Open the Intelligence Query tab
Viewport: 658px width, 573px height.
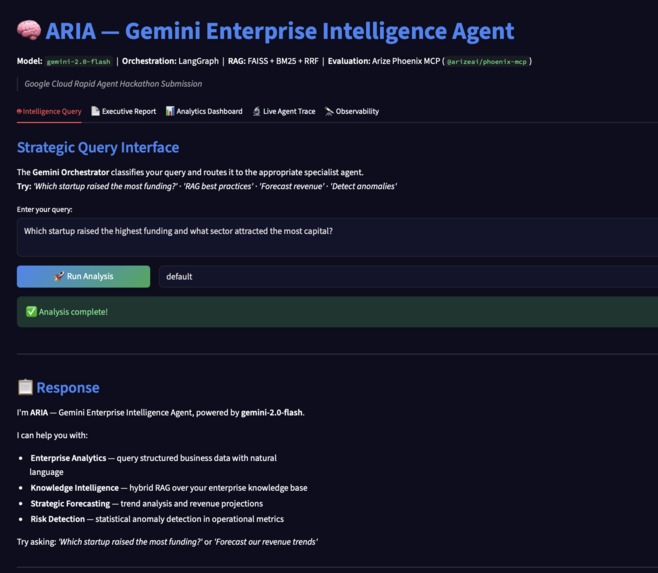[49, 111]
